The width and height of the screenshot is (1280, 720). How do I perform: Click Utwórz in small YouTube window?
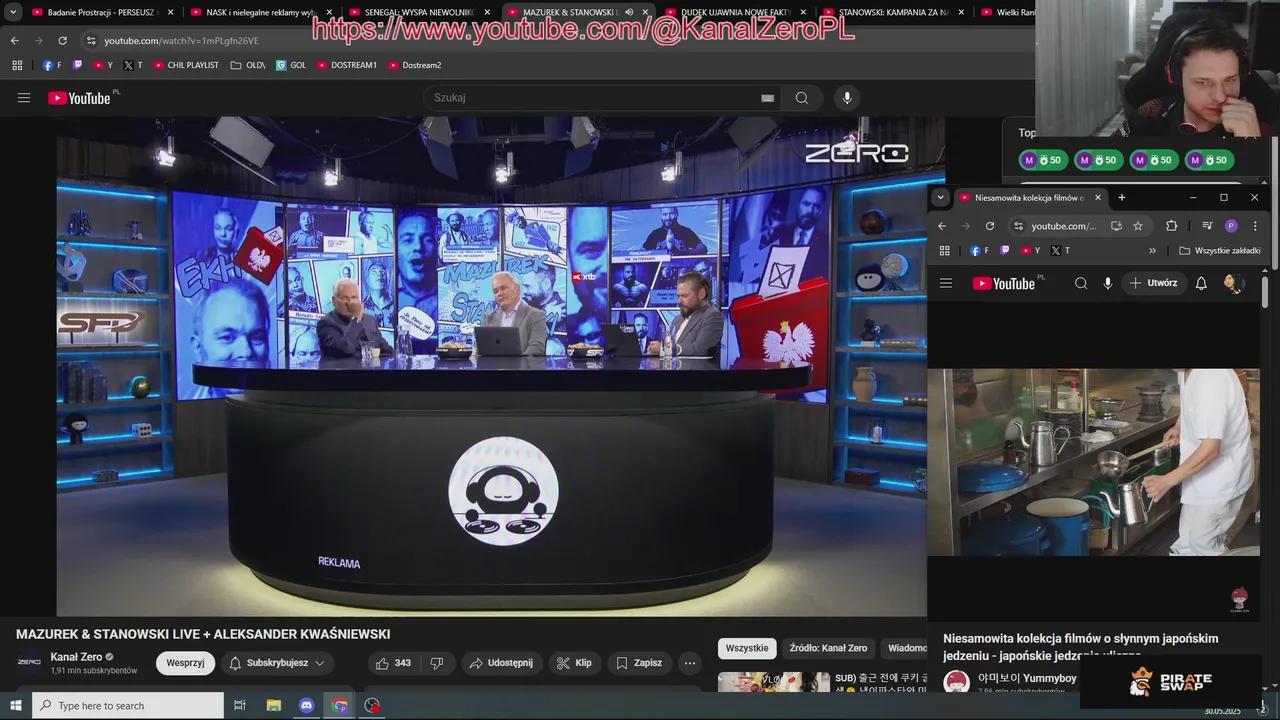coord(1153,283)
